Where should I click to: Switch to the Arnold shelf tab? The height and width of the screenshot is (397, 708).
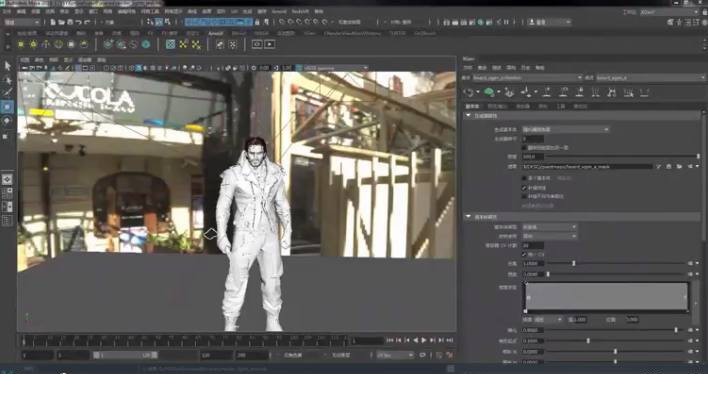(215, 33)
